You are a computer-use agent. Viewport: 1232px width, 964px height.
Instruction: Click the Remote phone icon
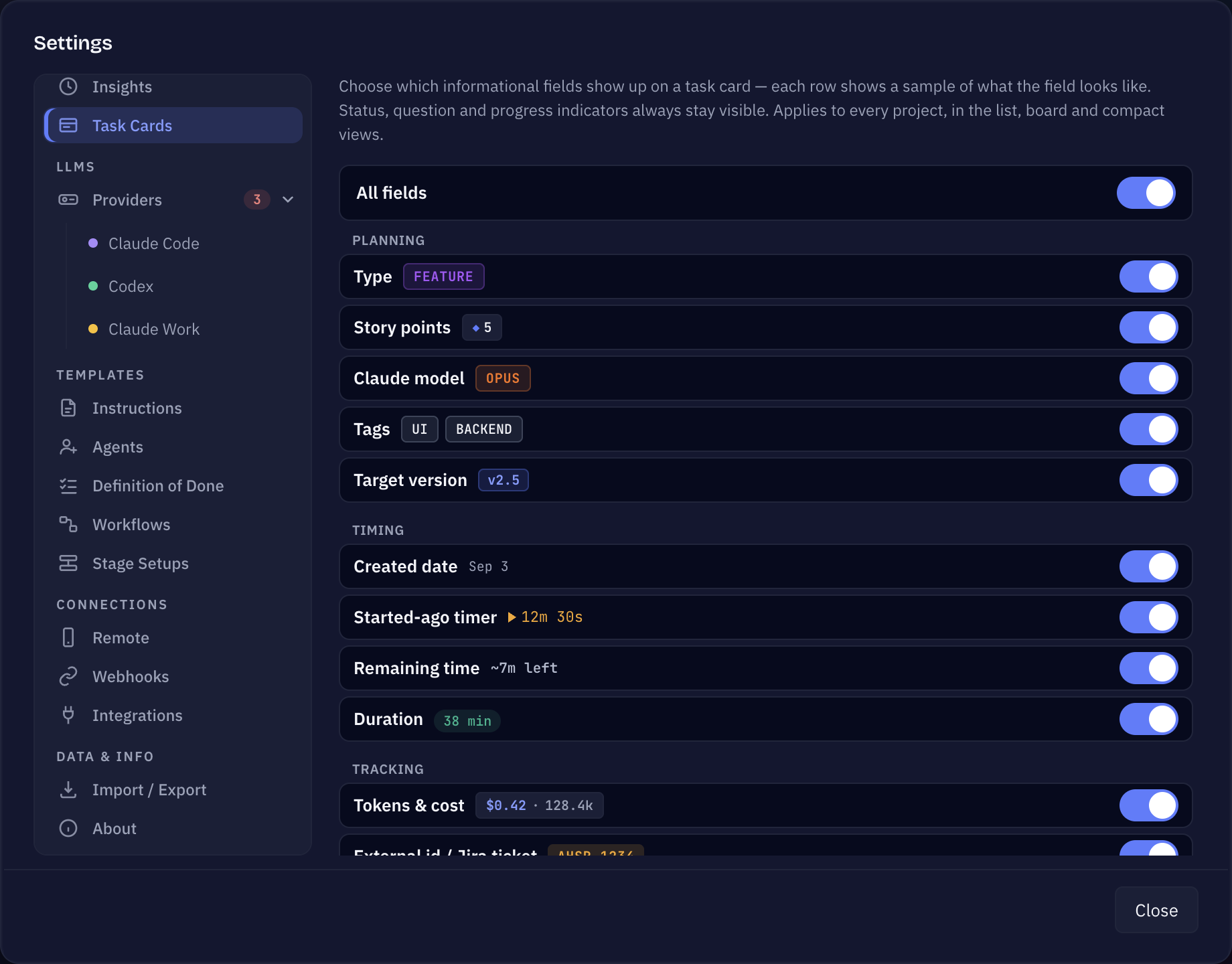coord(68,637)
